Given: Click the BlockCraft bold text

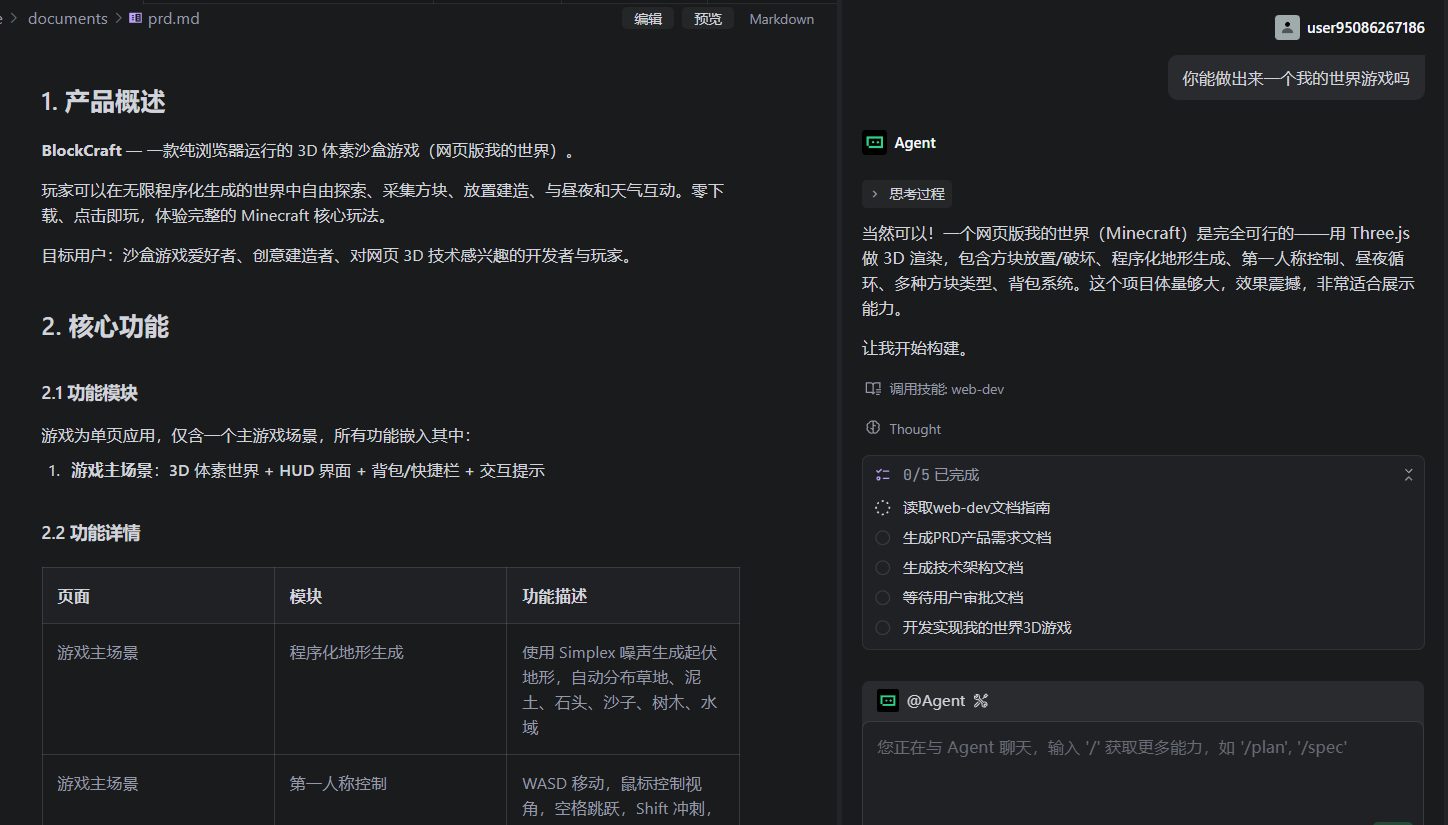Looking at the screenshot, I should coord(81,150).
